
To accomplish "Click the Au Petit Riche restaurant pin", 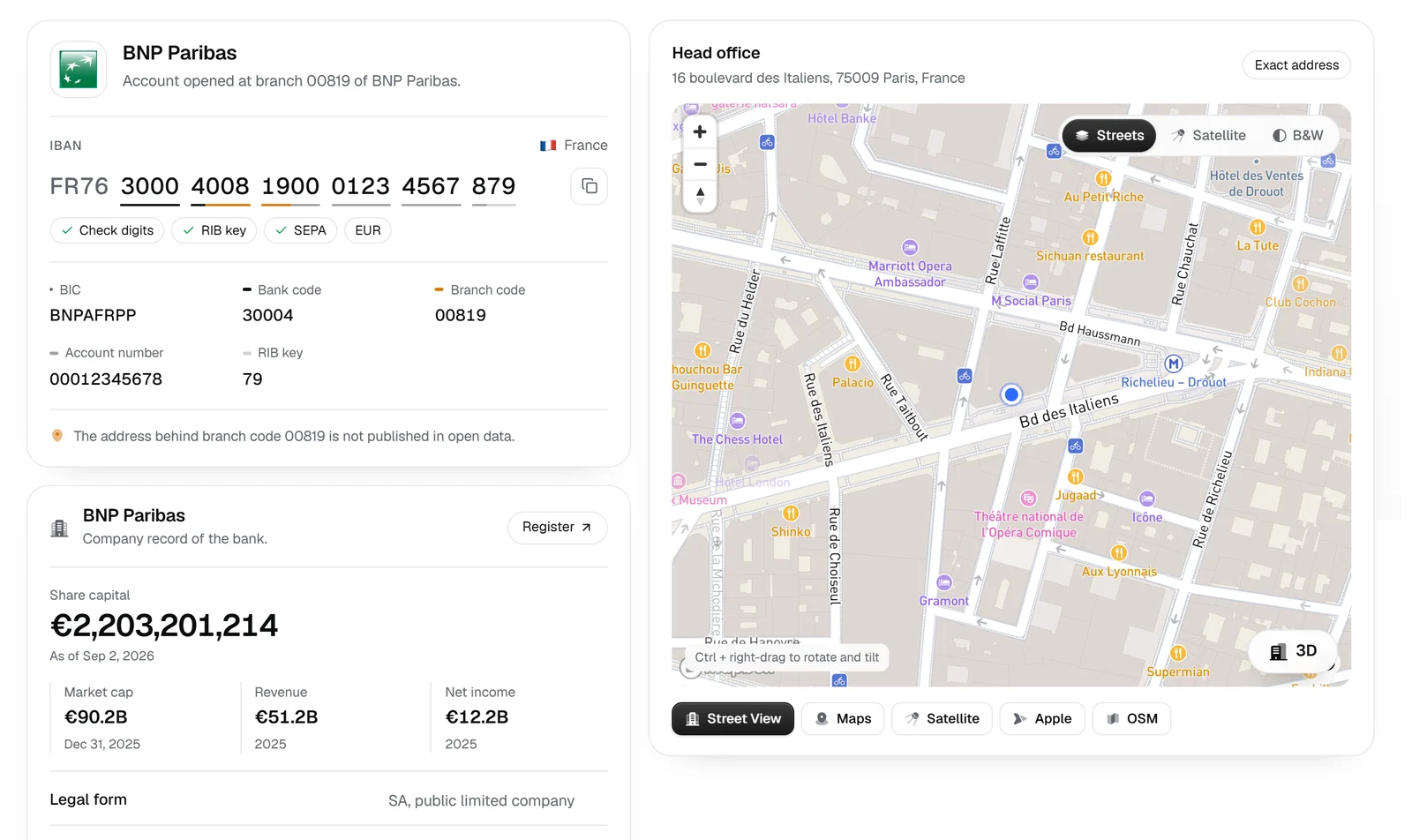I will tap(1103, 178).
